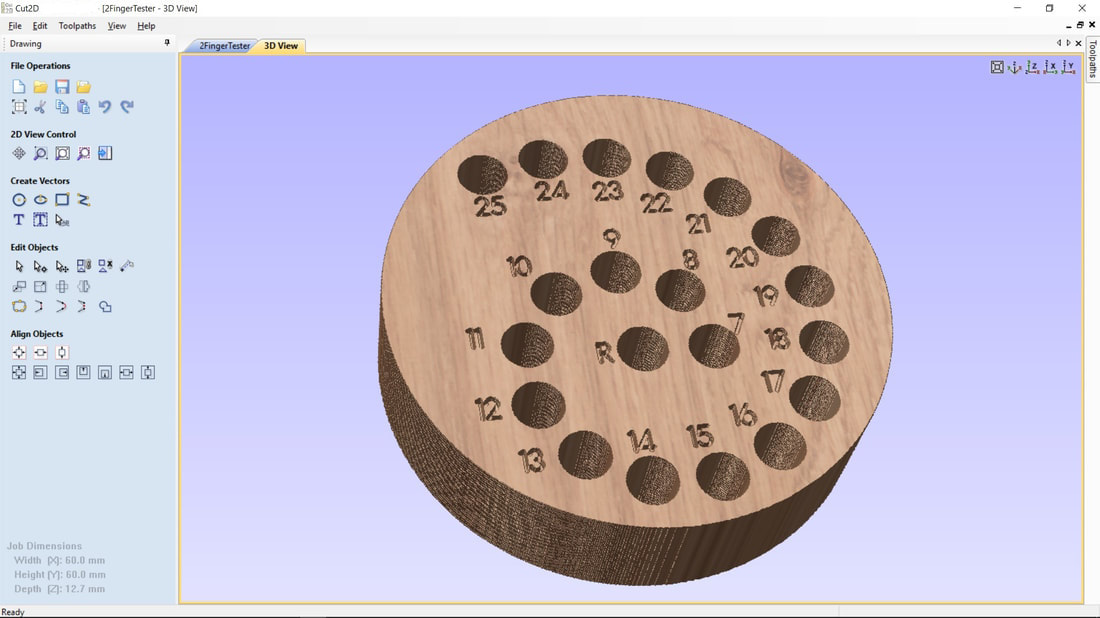Click the Save file icon

coord(62,87)
